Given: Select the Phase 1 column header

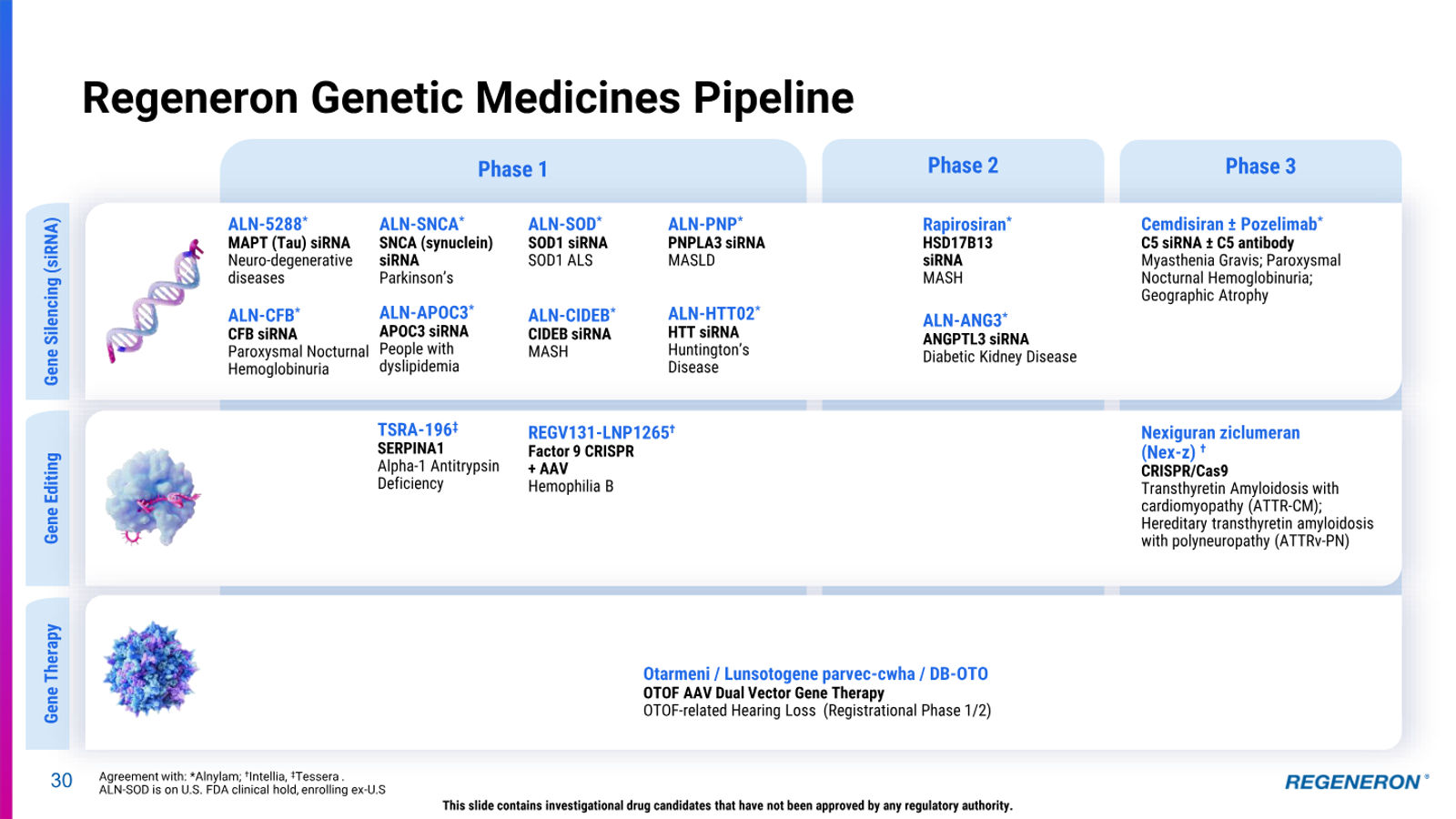Looking at the screenshot, I should pos(512,169).
